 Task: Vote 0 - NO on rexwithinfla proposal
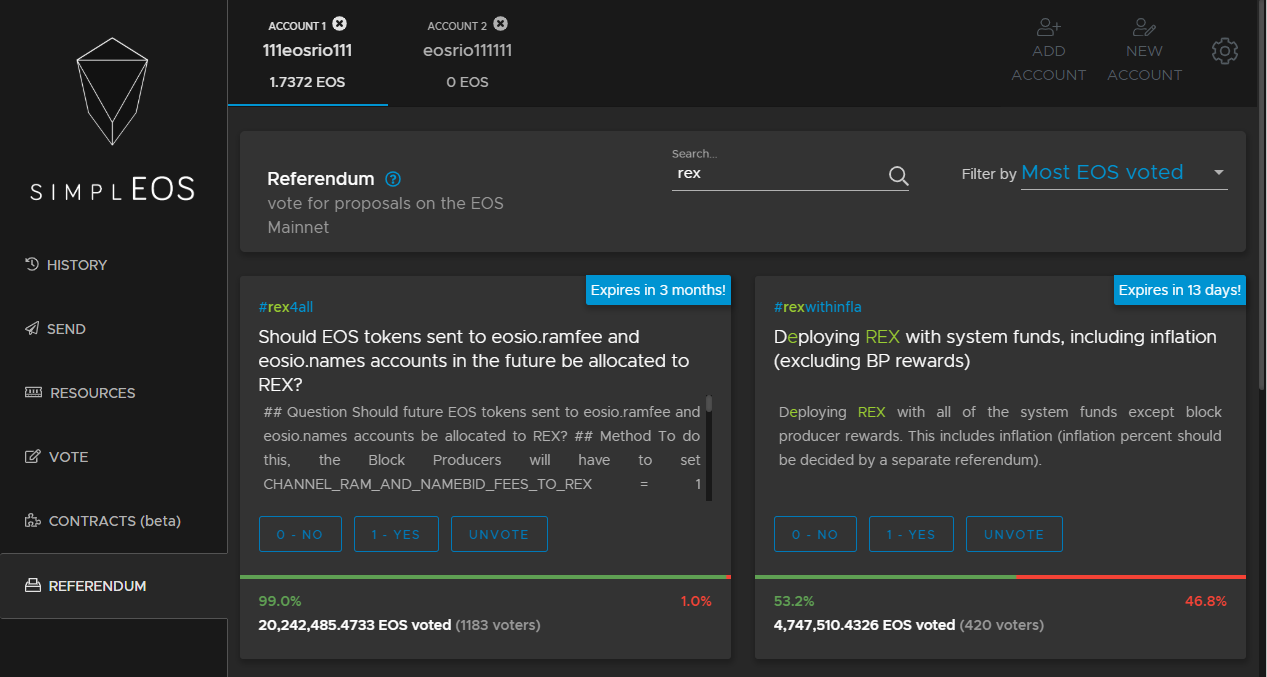tap(815, 534)
